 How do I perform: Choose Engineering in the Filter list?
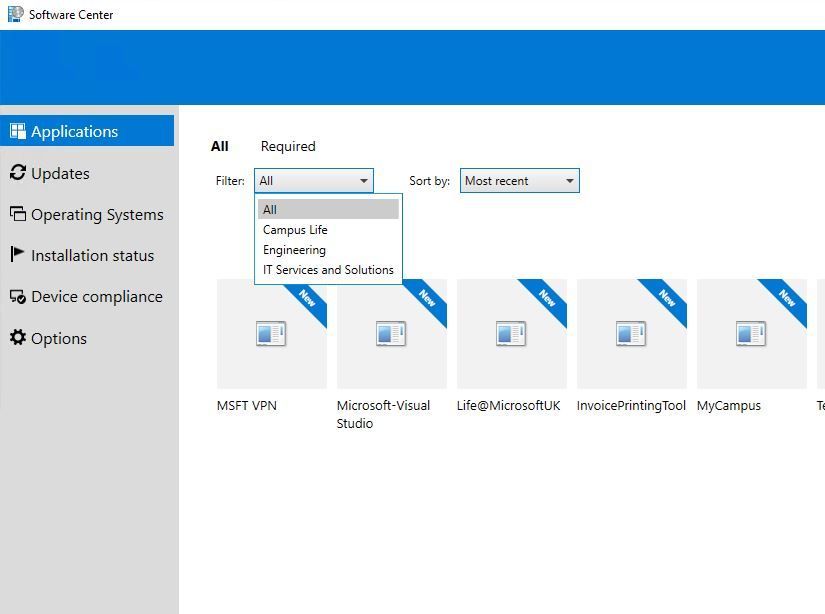point(328,249)
